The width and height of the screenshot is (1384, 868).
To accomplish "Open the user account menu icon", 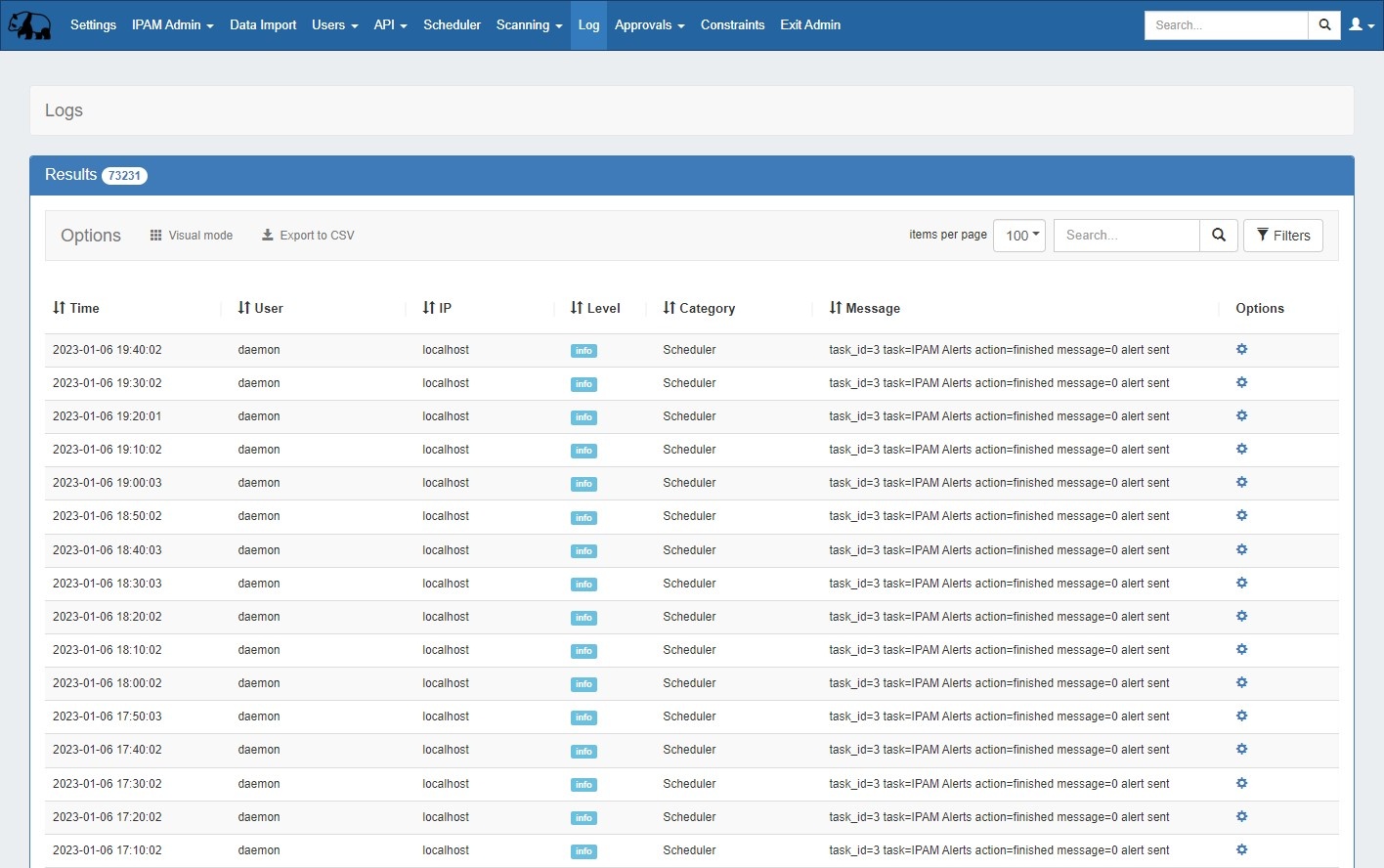I will pyautogui.click(x=1361, y=25).
